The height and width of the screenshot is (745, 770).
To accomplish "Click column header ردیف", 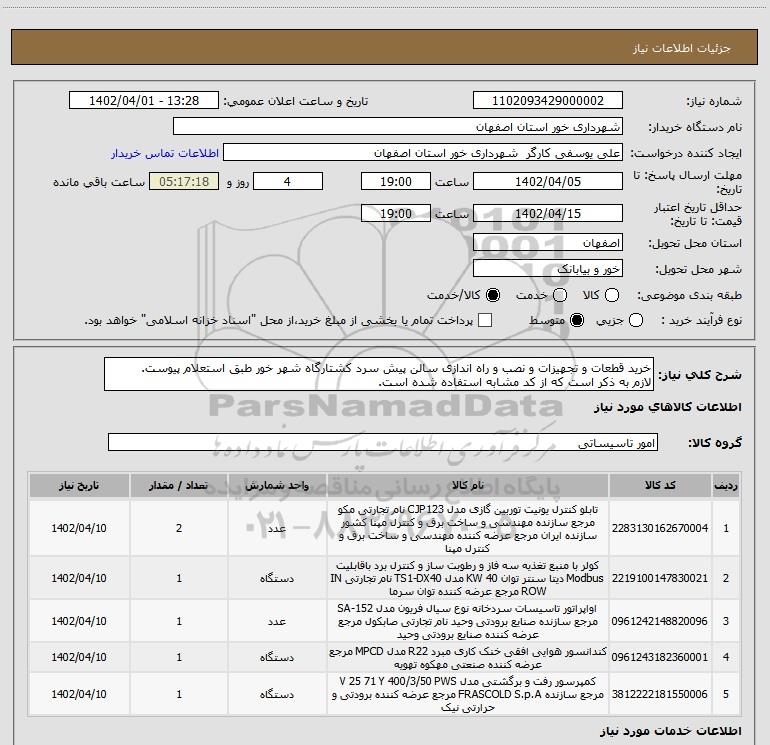I will [726, 485].
